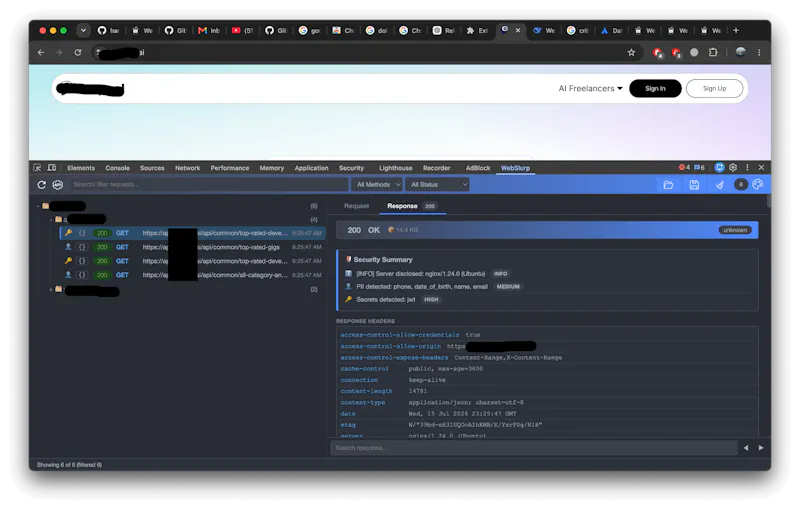800x509 pixels.
Task: Click the broom clear requests icon
Action: click(720, 185)
